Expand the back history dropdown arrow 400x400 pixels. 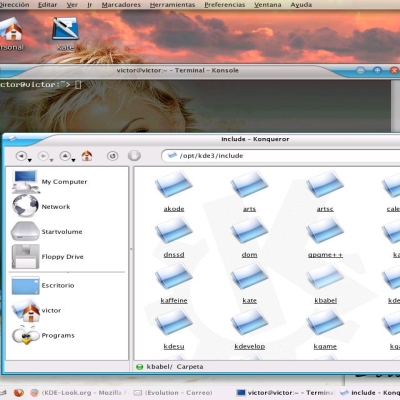click(30, 160)
